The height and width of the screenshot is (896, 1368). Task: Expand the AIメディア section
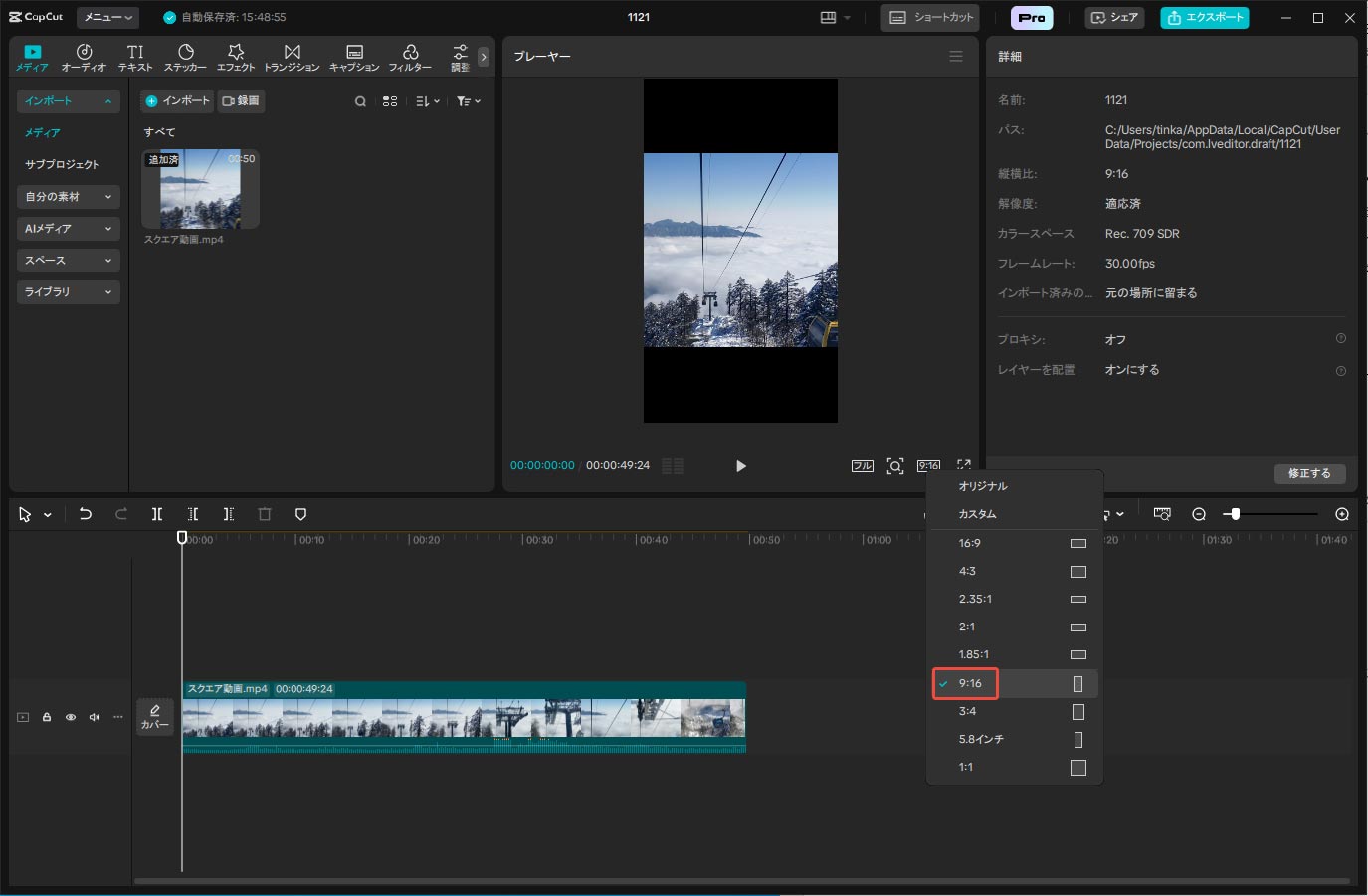point(68,229)
